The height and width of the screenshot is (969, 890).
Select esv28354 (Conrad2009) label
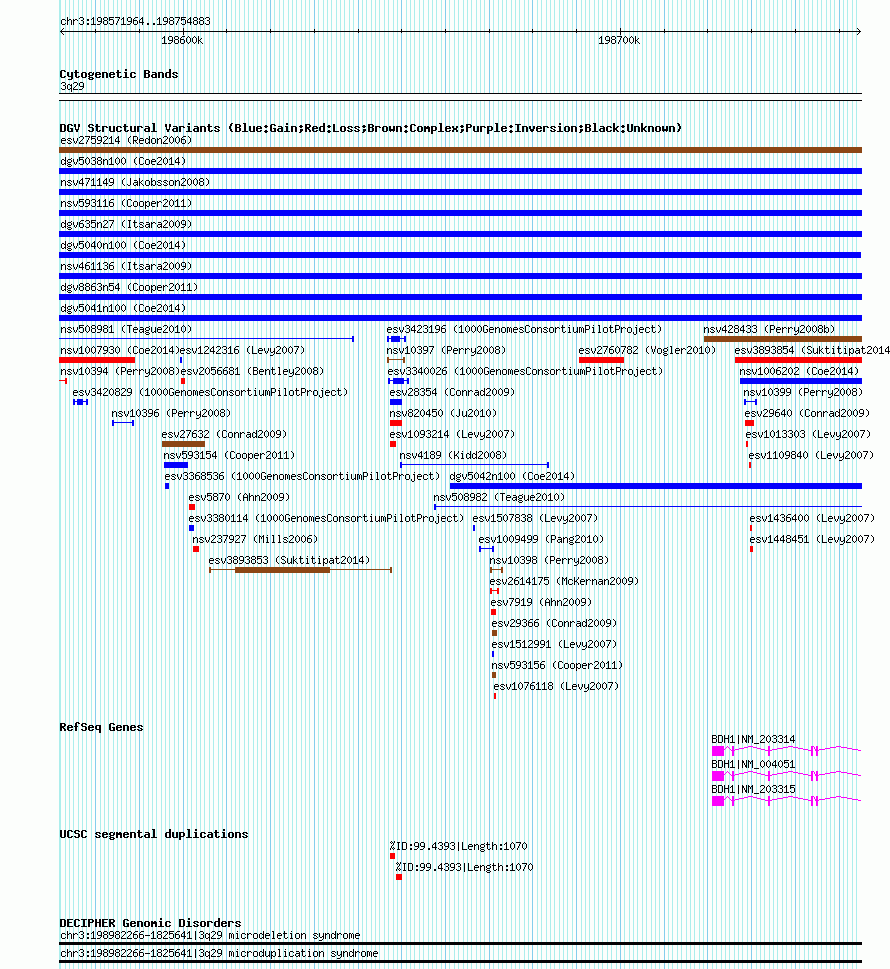pyautogui.click(x=452, y=392)
